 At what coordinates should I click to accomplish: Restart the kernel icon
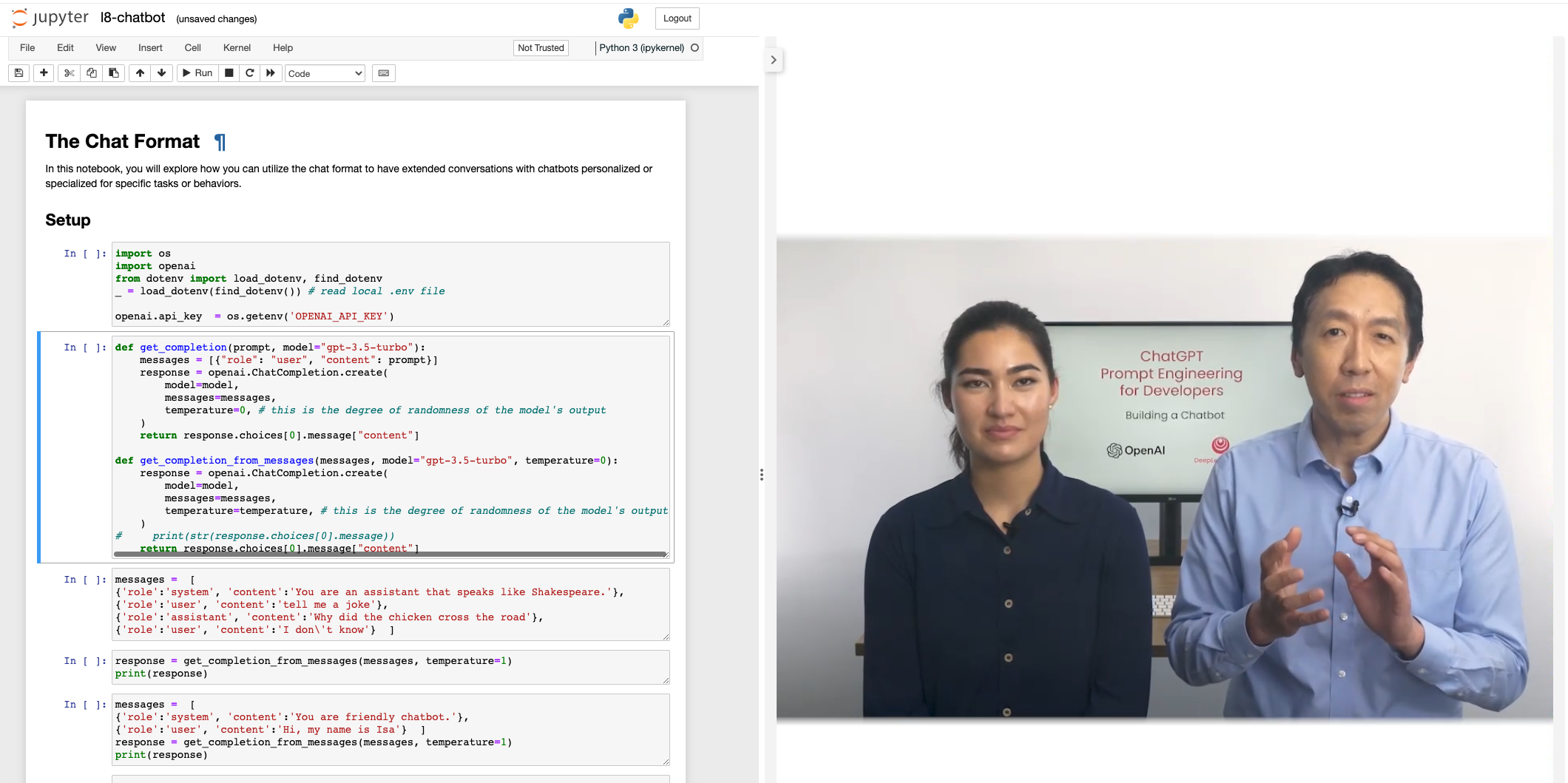point(250,73)
